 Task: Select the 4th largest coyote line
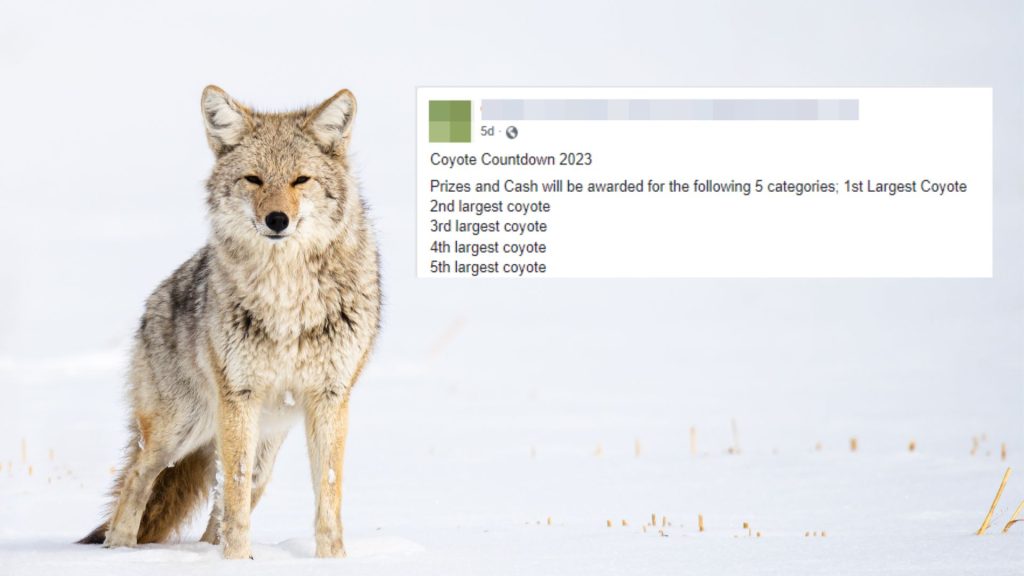(488, 248)
